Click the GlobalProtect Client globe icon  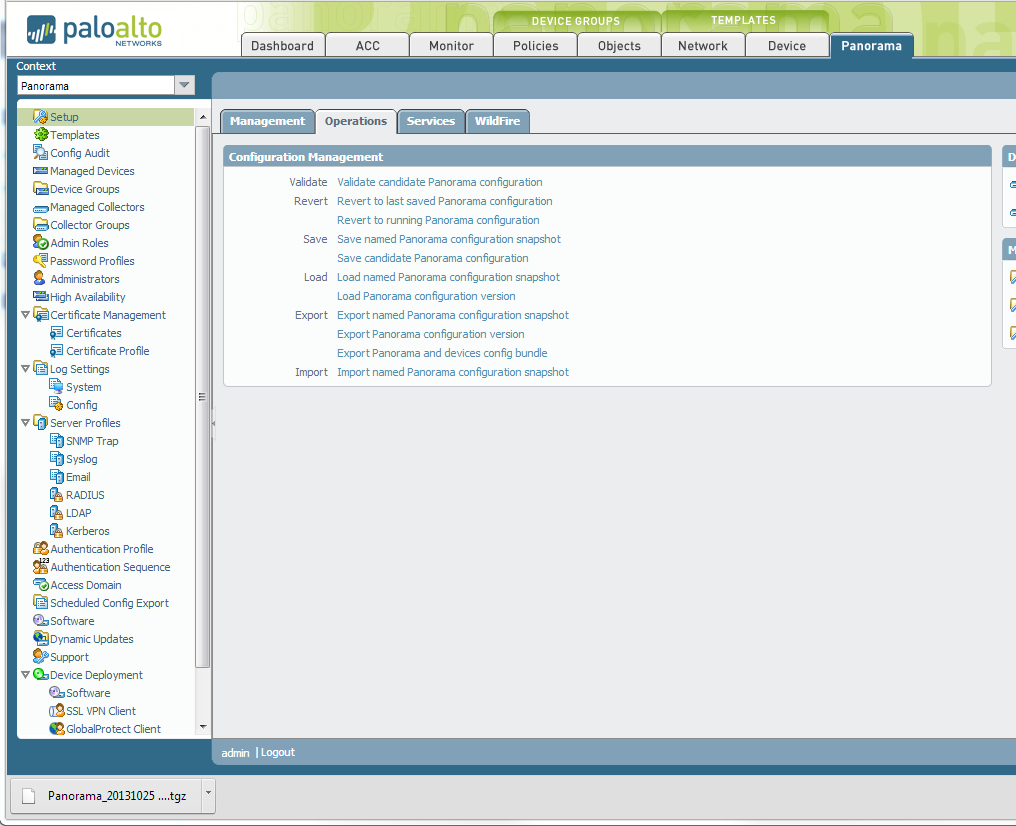[57, 728]
